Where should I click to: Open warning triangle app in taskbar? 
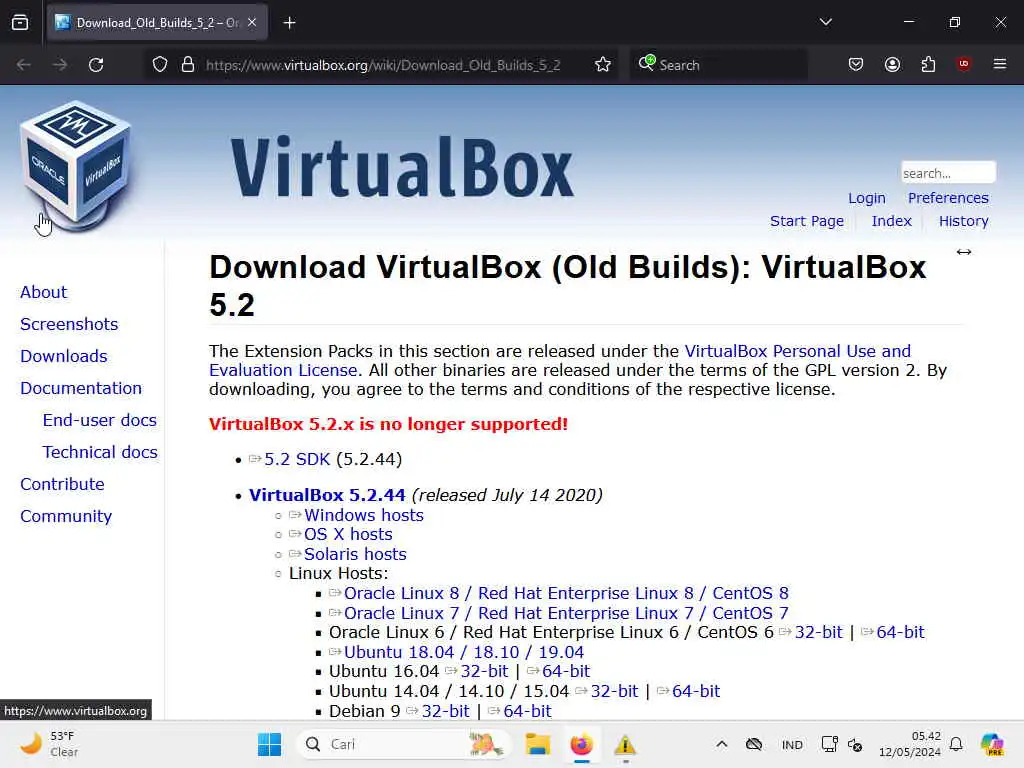click(x=625, y=744)
